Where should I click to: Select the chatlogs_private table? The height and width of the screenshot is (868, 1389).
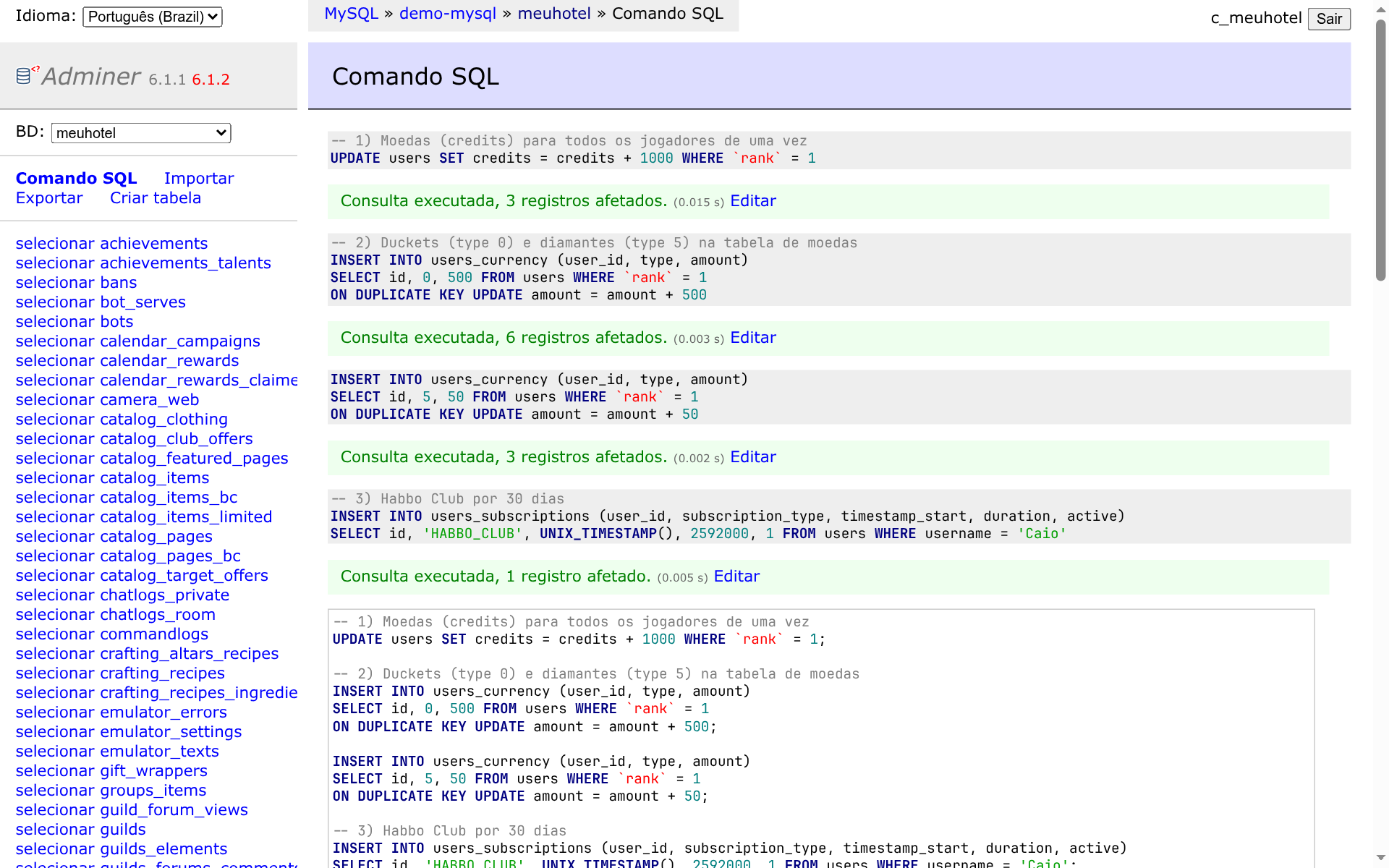[122, 595]
